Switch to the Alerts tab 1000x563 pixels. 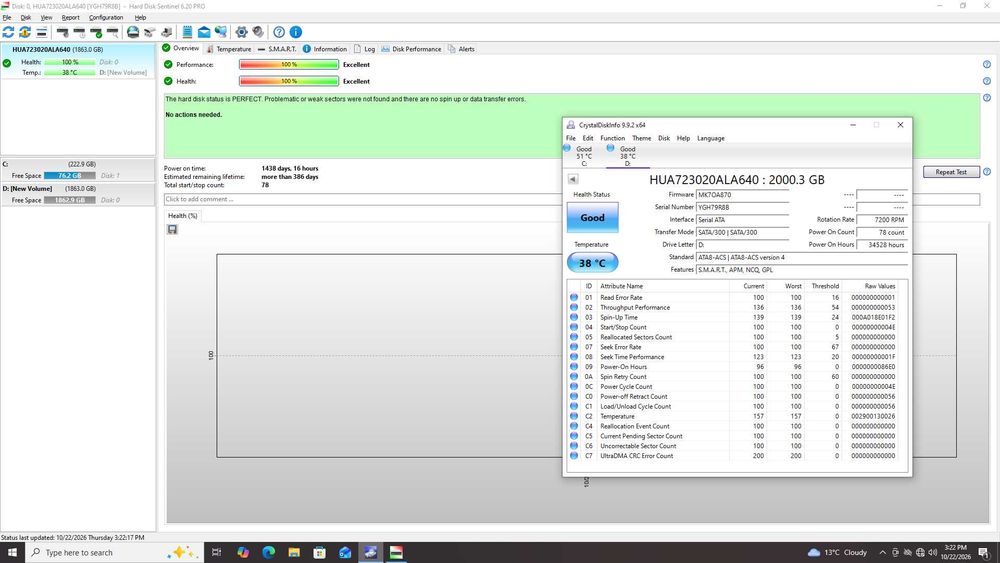click(x=461, y=49)
